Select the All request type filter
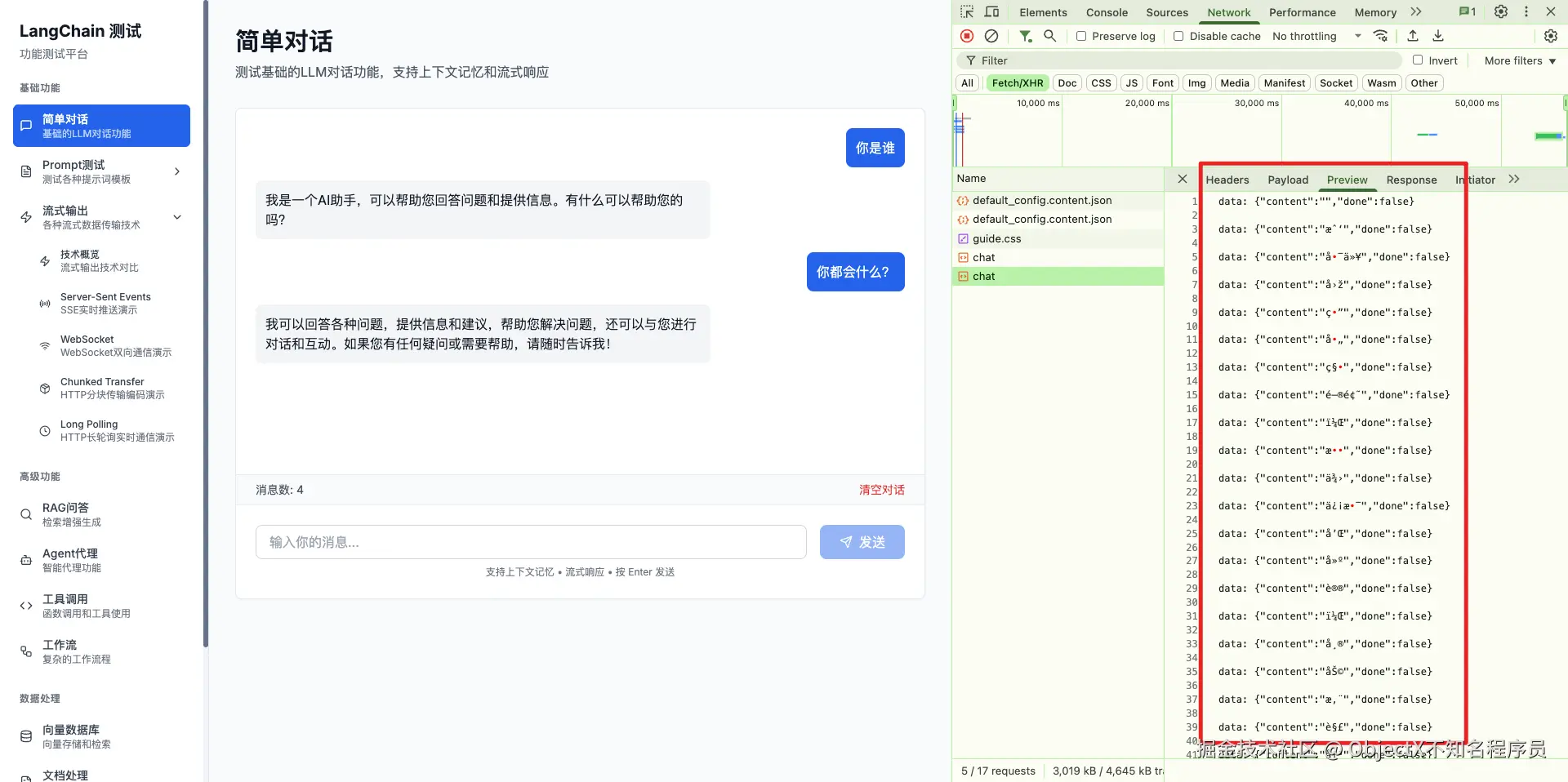Screen dimensions: 1568x782 tap(967, 83)
